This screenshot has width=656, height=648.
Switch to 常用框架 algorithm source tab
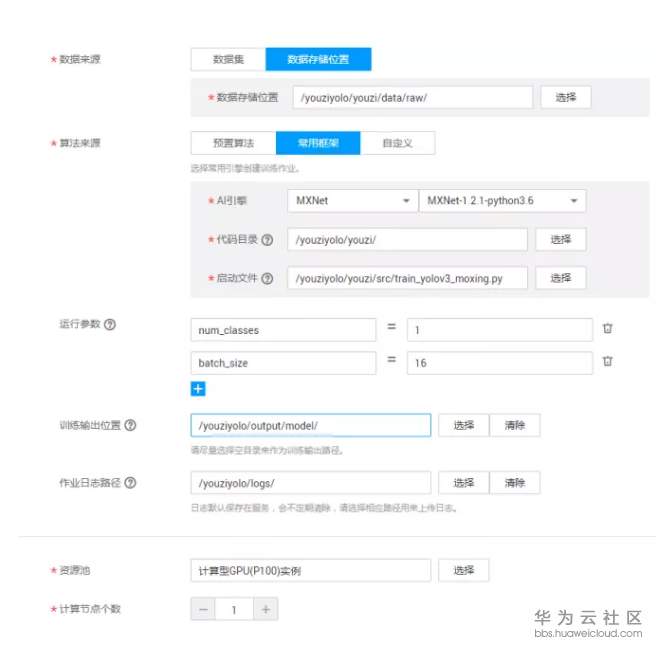(318, 143)
